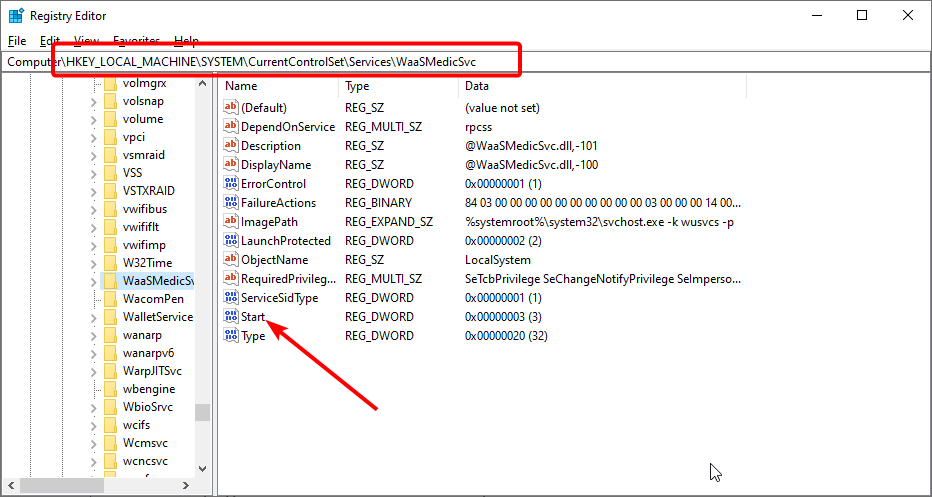Expand the WalletService key

(93, 317)
